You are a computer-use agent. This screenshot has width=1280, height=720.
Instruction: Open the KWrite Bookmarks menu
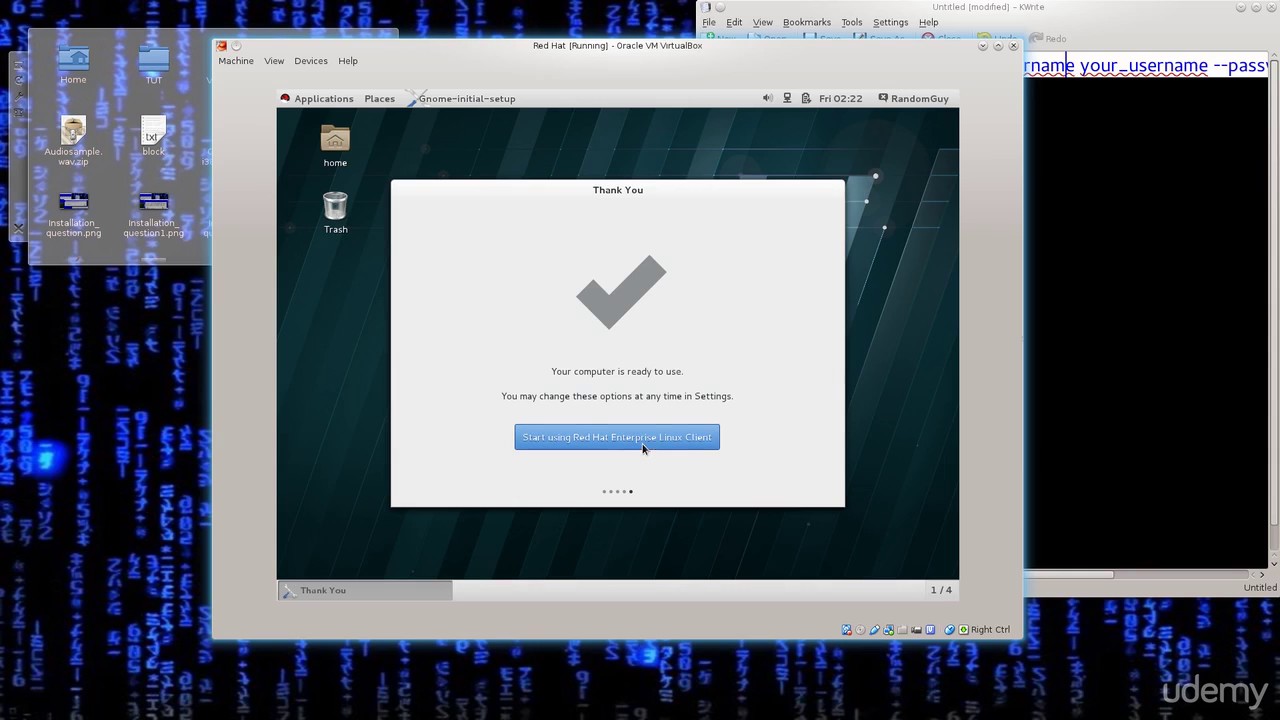[x=807, y=22]
